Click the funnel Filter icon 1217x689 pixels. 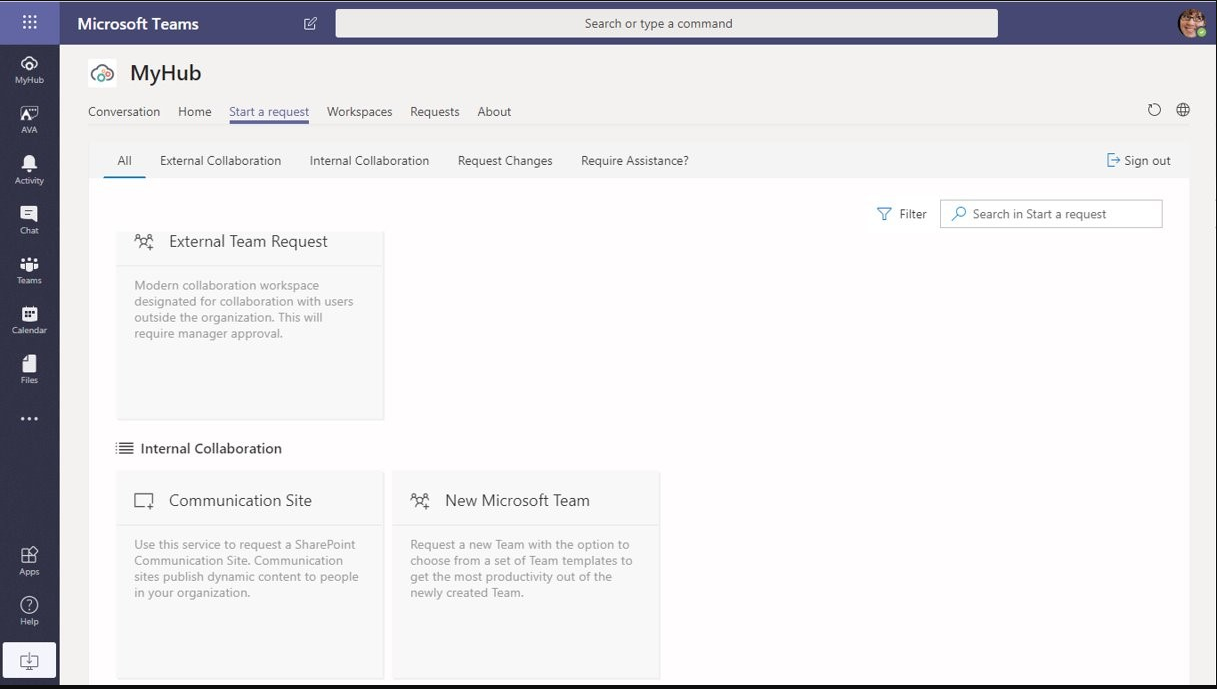click(x=884, y=214)
